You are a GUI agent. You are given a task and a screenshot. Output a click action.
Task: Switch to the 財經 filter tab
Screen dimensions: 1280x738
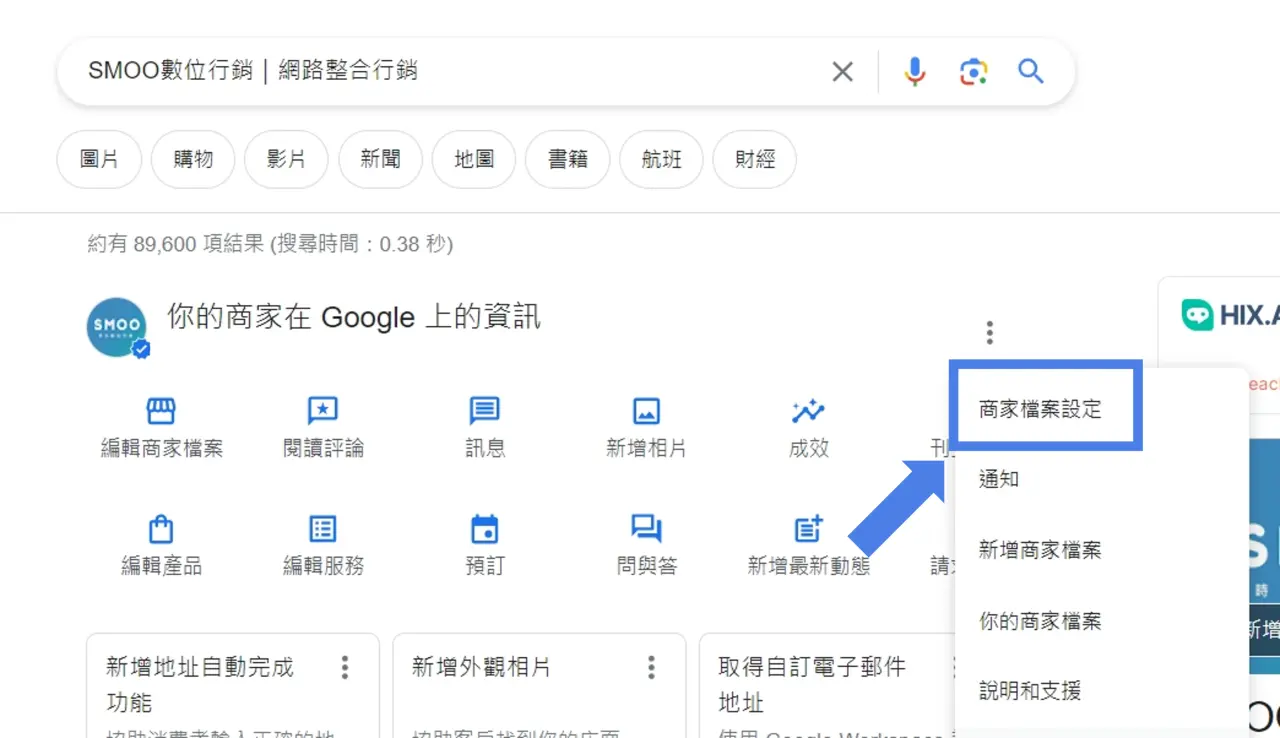[x=755, y=159]
